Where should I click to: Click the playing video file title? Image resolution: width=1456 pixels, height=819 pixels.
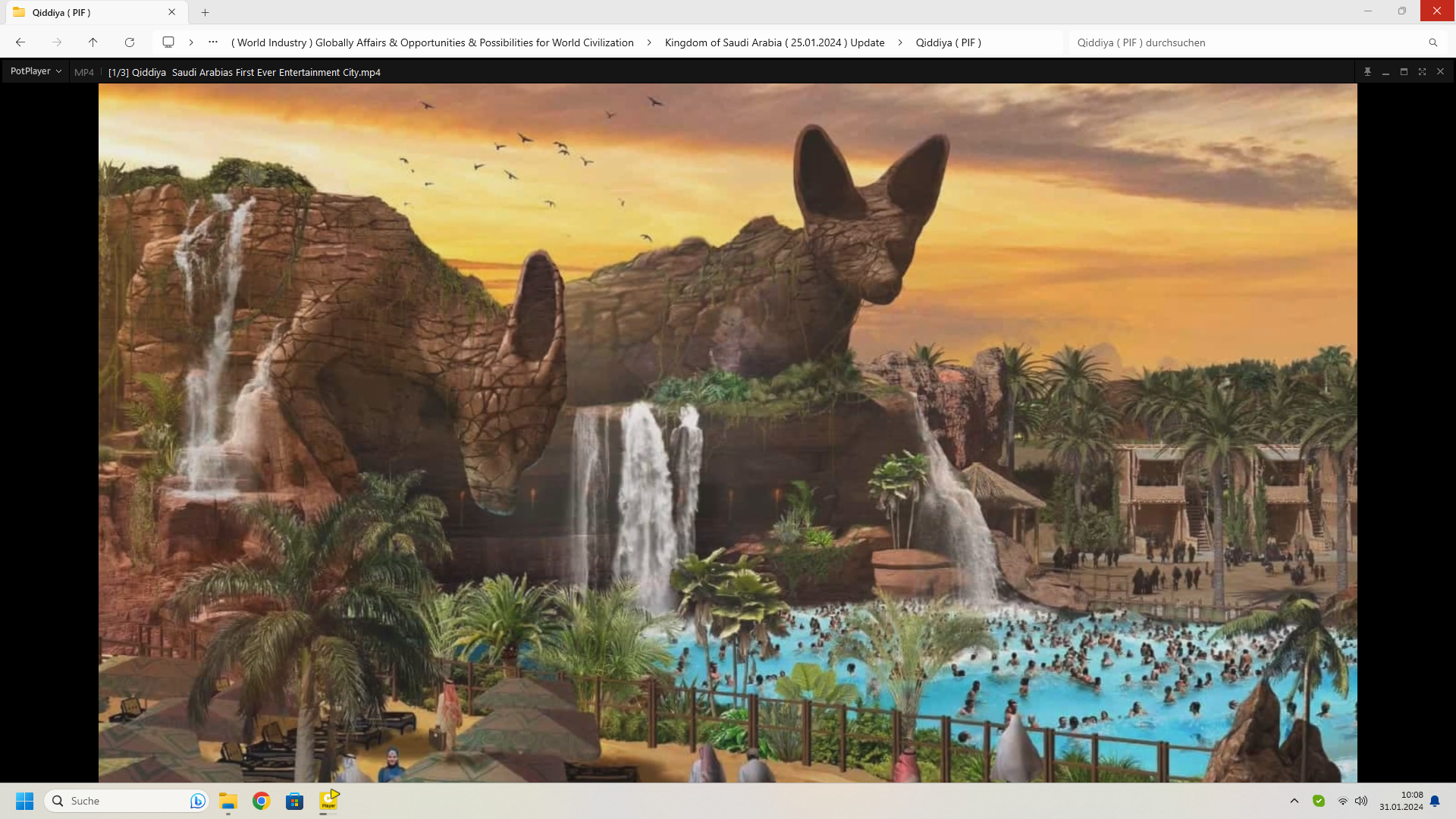coord(244,73)
